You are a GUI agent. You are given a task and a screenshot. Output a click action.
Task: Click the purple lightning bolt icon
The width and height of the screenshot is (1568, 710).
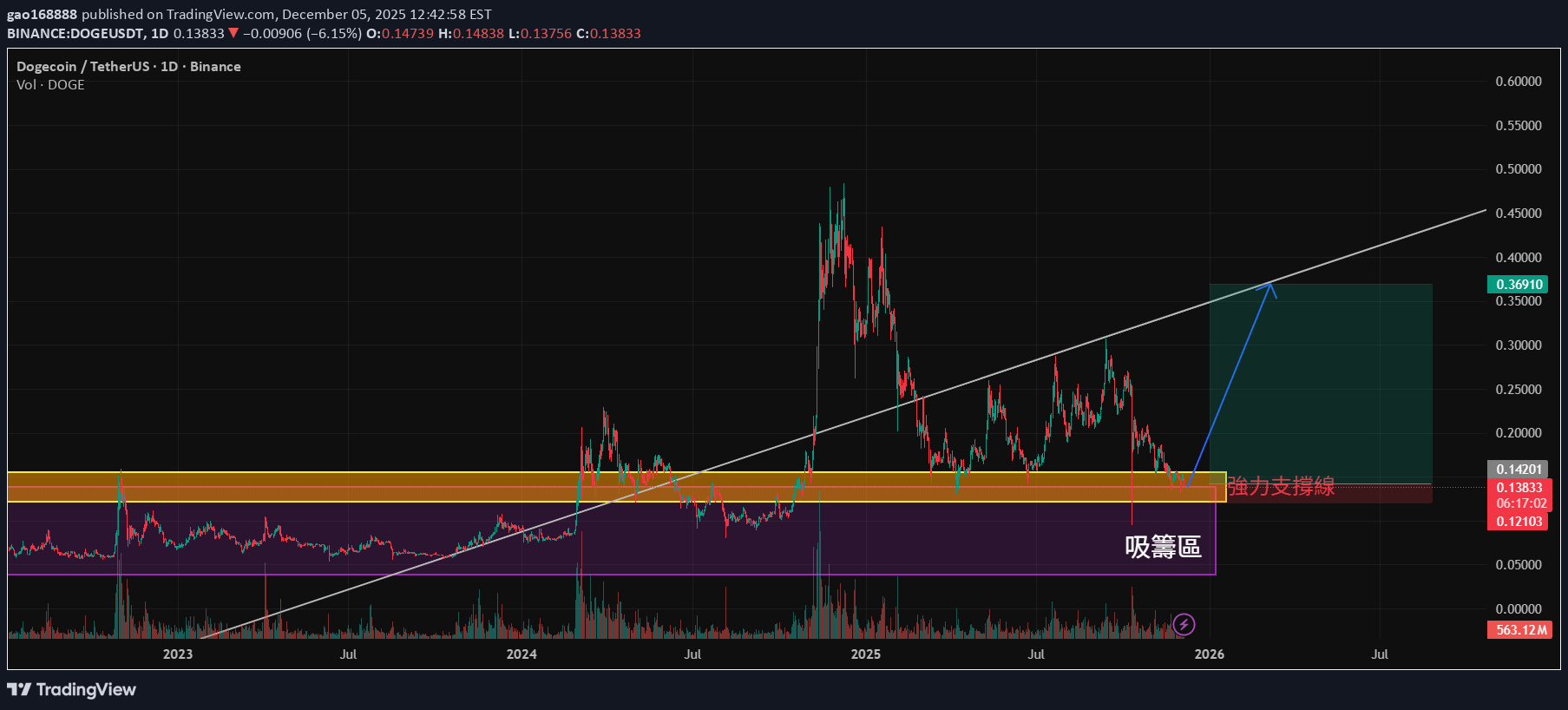pos(1184,624)
